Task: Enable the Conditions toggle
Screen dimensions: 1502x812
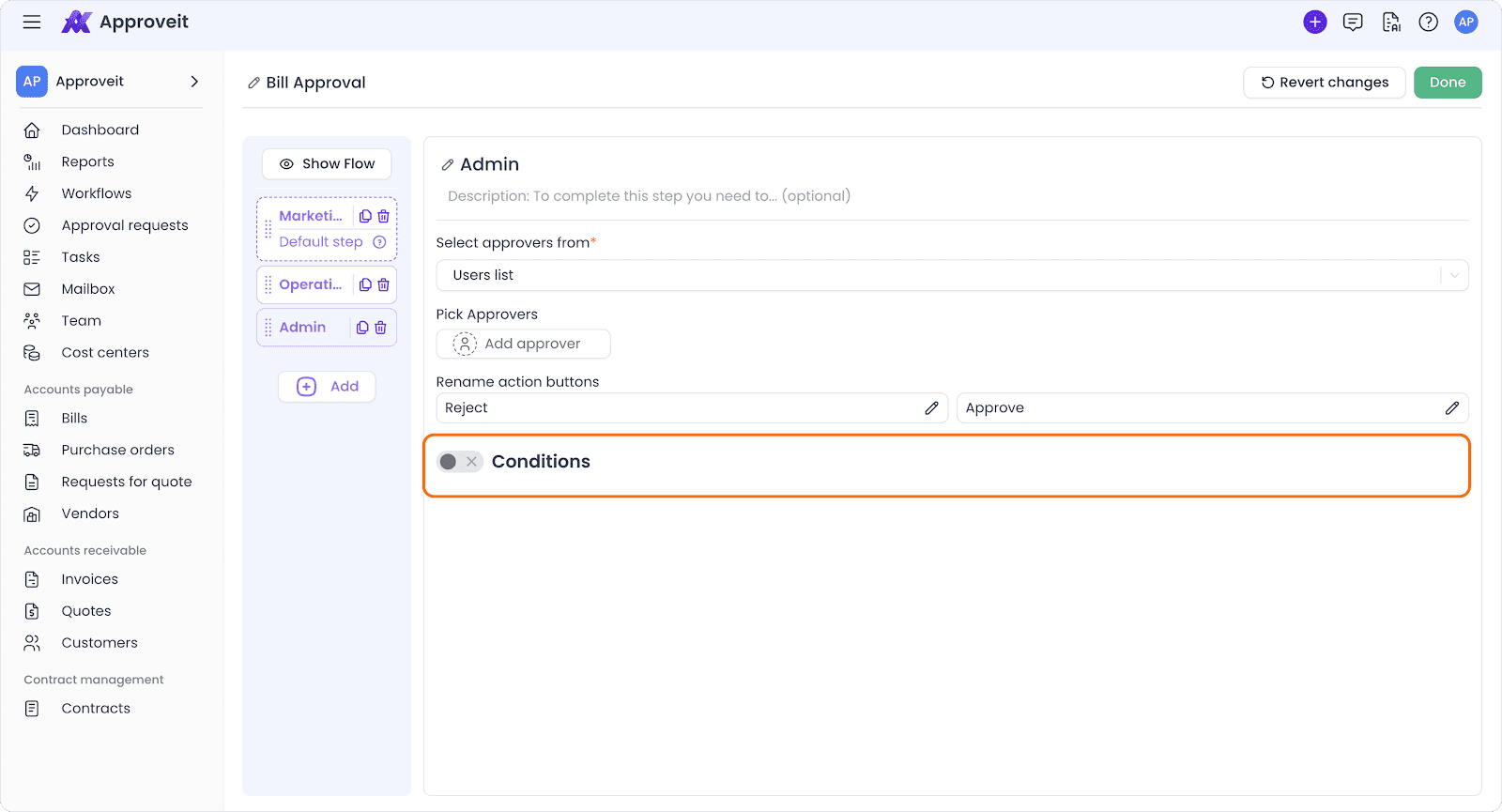Action: pos(460,462)
